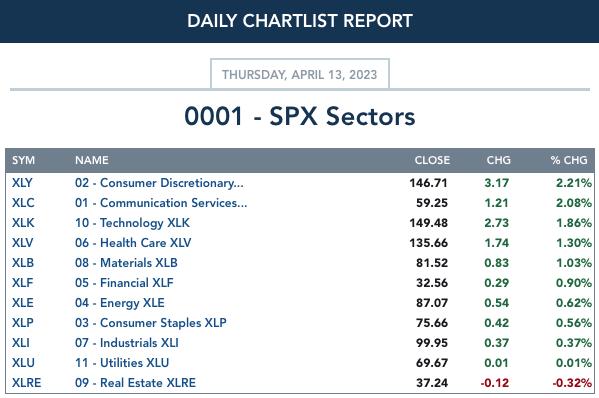Select 07 - Industrials XLI entry

pyautogui.click(x=127, y=343)
